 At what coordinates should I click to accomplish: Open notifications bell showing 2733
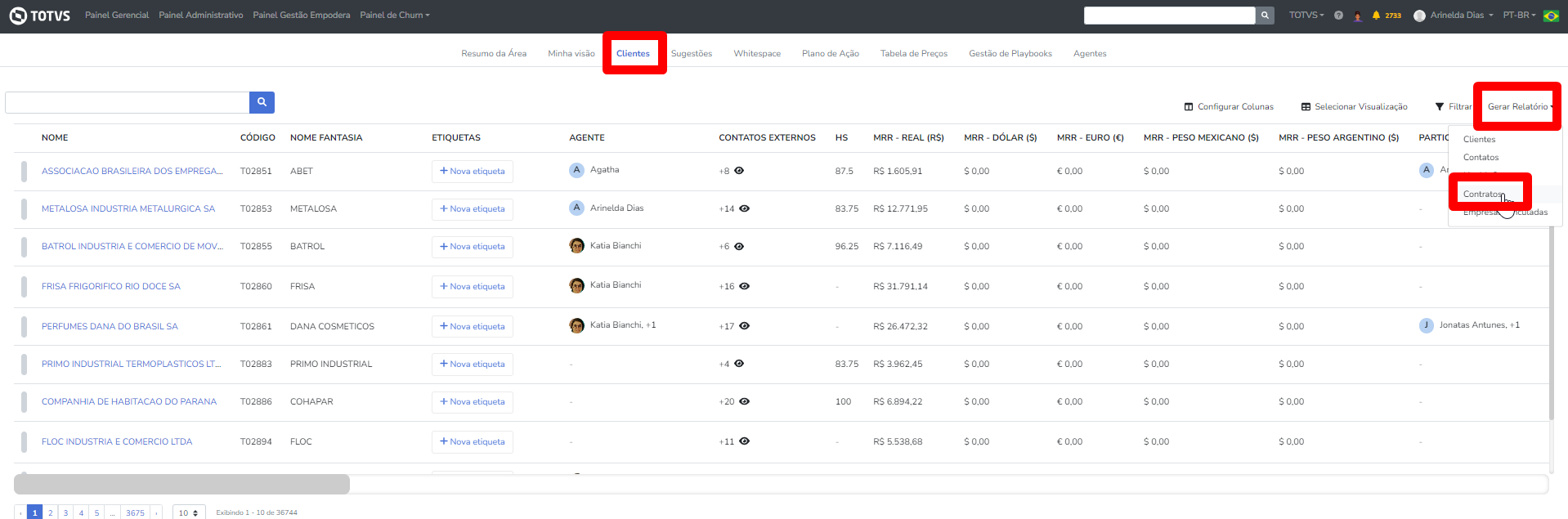click(x=1386, y=16)
